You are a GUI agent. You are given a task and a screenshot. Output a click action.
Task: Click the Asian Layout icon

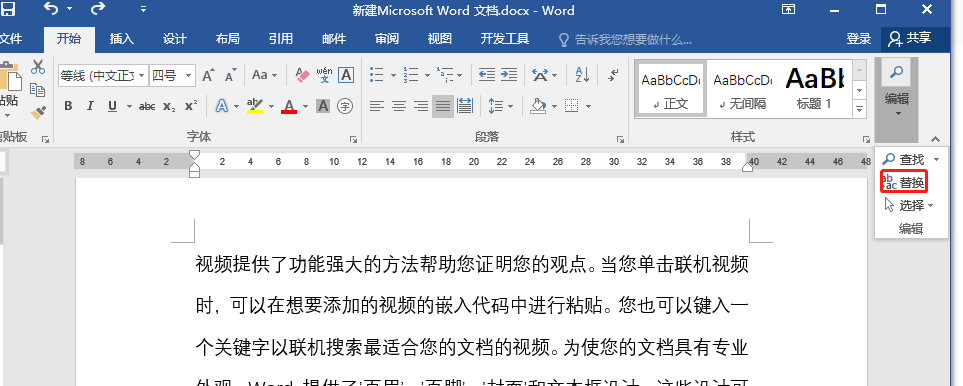(x=540, y=75)
